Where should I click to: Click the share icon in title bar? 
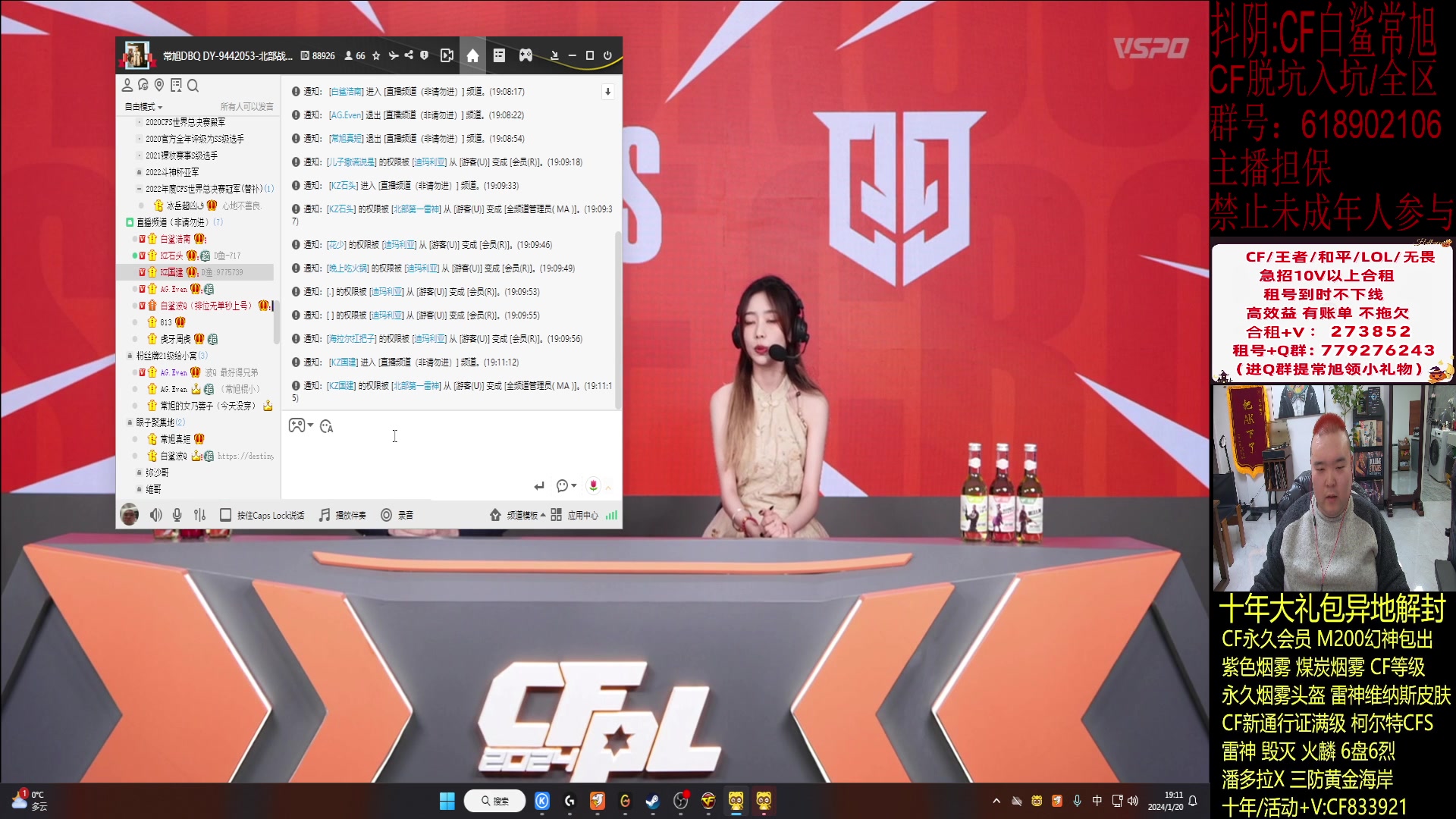click(x=409, y=55)
